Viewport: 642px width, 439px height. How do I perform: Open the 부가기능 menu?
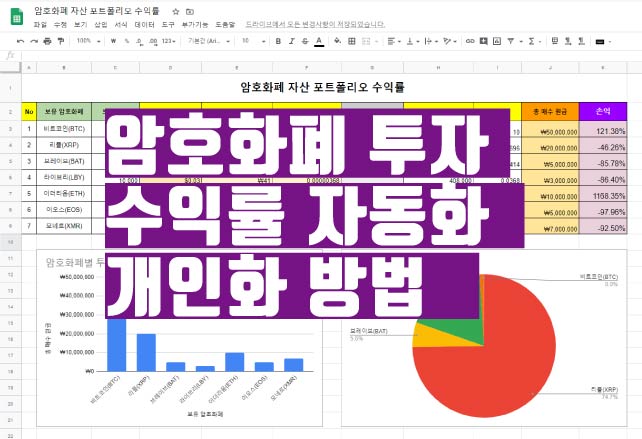(195, 25)
